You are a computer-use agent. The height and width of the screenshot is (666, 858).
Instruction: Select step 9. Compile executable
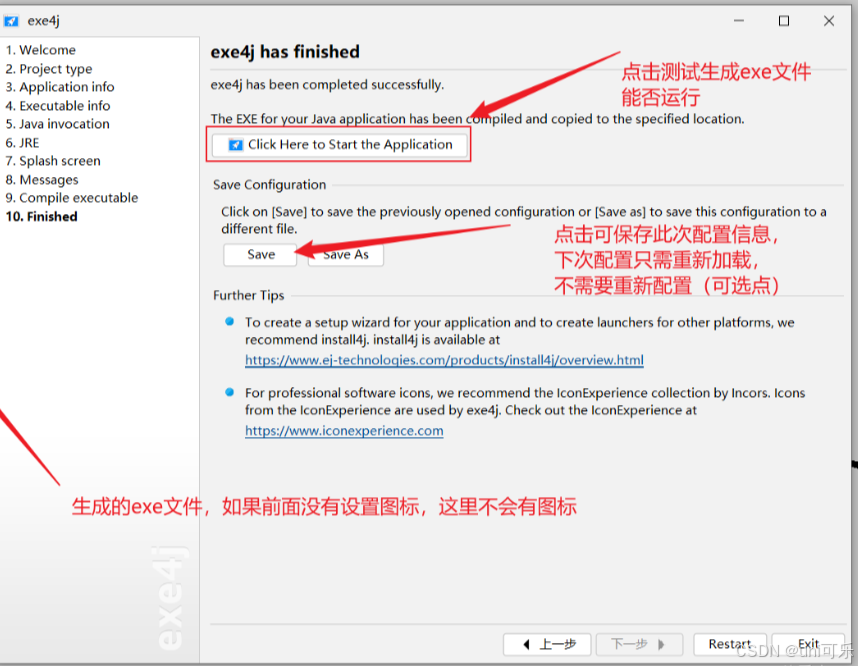pos(72,198)
